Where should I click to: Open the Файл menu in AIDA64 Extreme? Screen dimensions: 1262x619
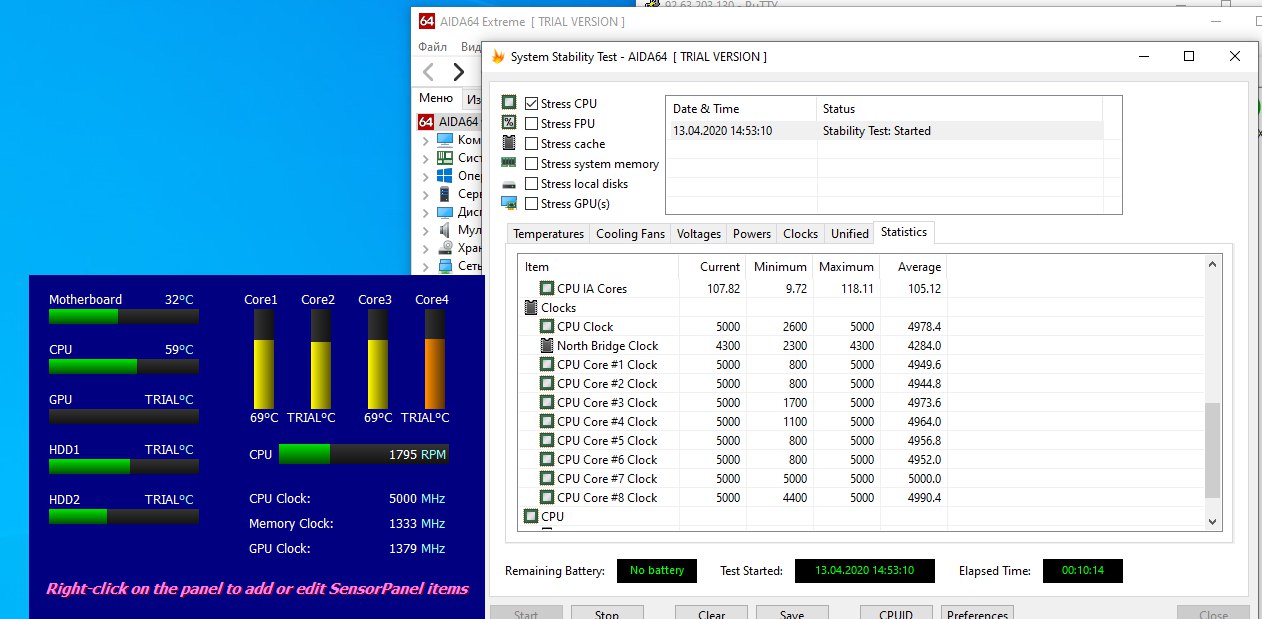433,47
